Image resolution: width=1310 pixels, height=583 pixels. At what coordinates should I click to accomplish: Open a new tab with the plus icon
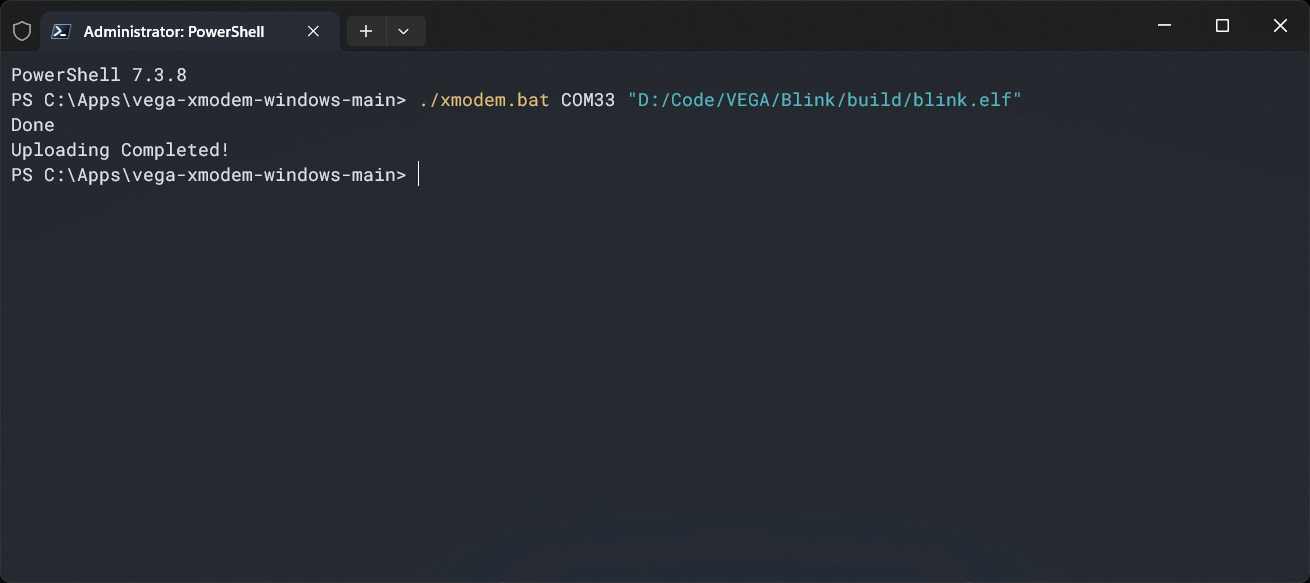pos(366,31)
